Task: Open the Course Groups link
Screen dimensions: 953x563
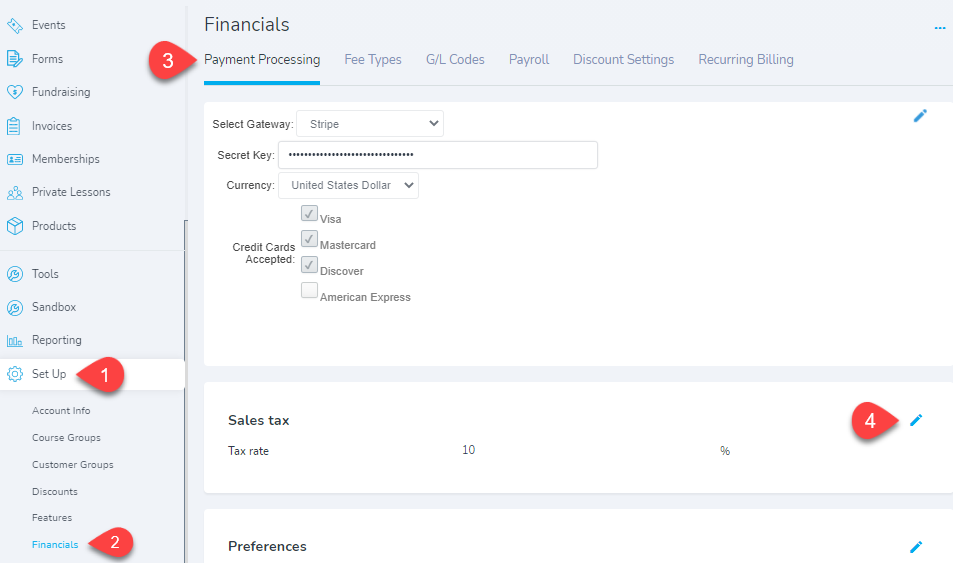Action: tap(66, 438)
